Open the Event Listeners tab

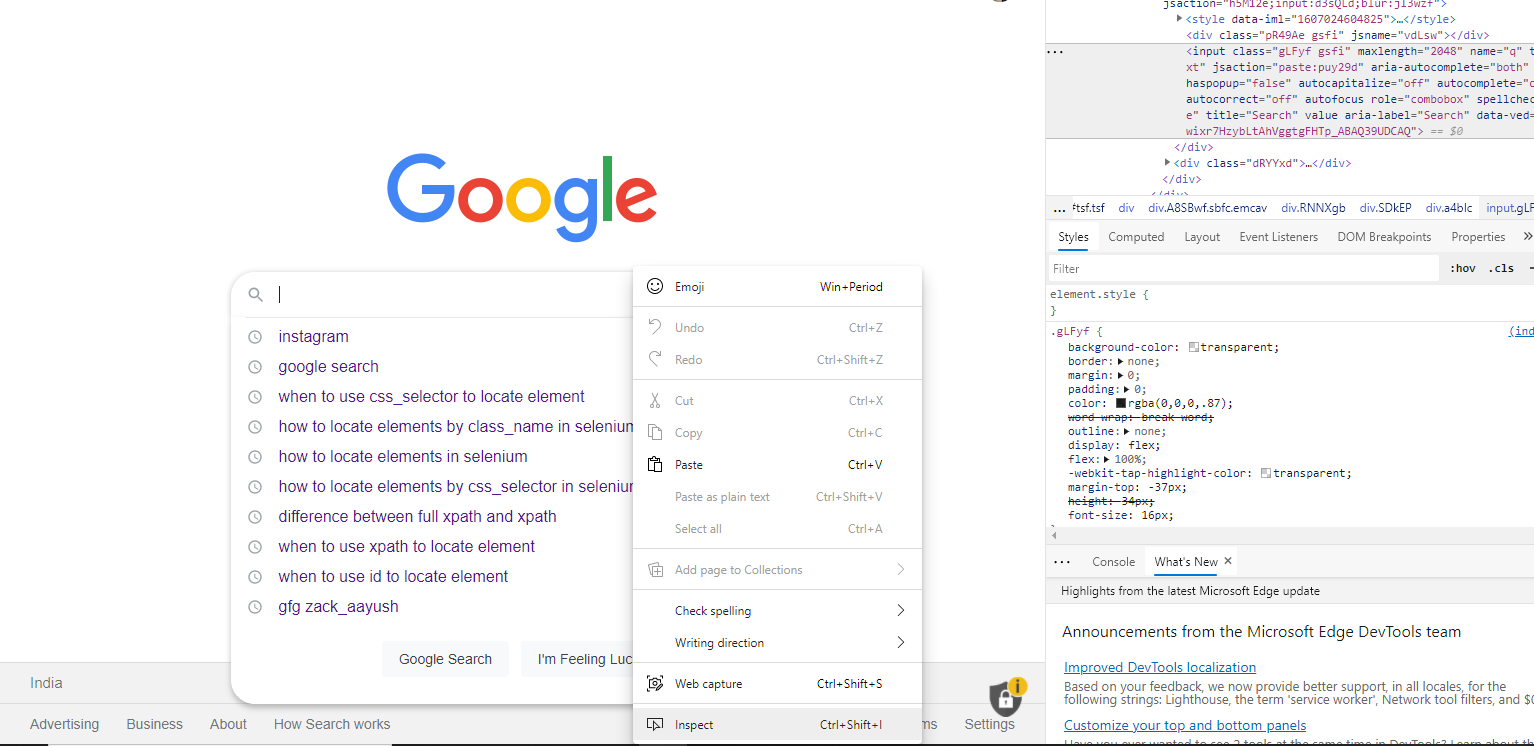pyautogui.click(x=1279, y=237)
